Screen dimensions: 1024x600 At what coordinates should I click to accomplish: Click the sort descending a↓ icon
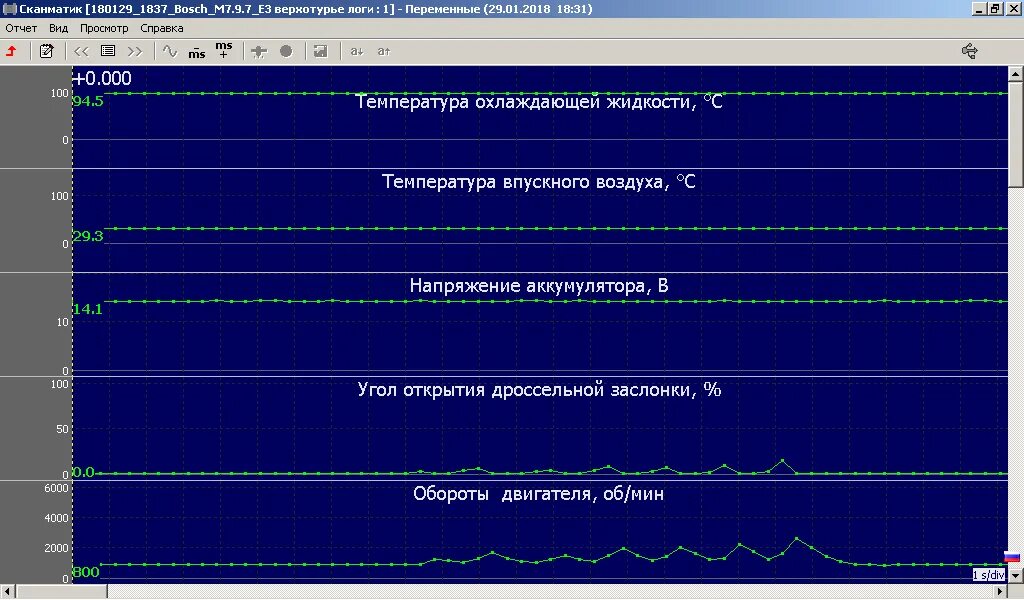355,50
